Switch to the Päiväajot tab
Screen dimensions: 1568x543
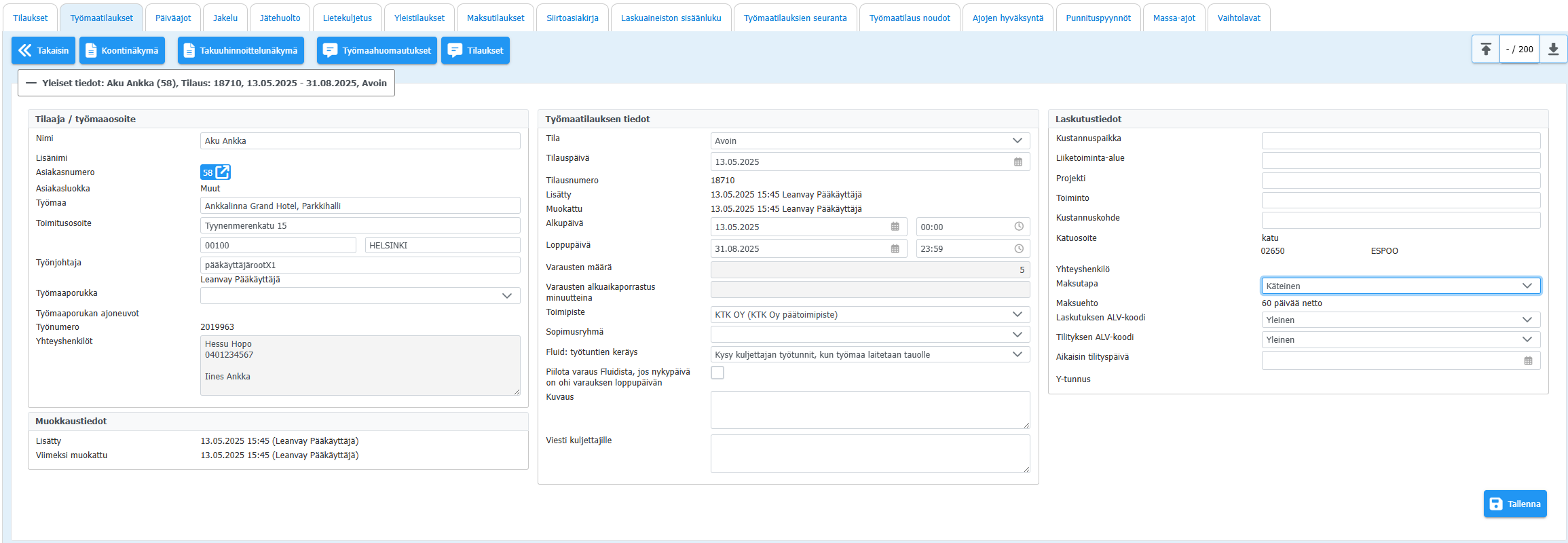tap(173, 18)
